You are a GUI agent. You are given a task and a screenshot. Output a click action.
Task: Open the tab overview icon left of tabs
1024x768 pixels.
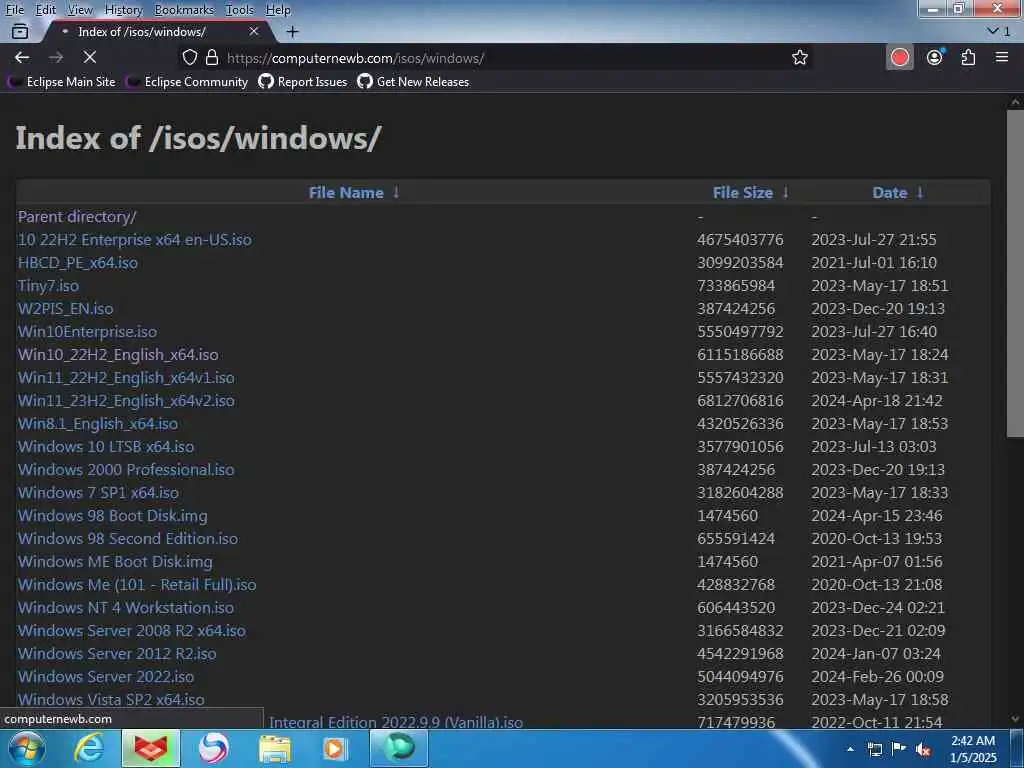point(20,31)
